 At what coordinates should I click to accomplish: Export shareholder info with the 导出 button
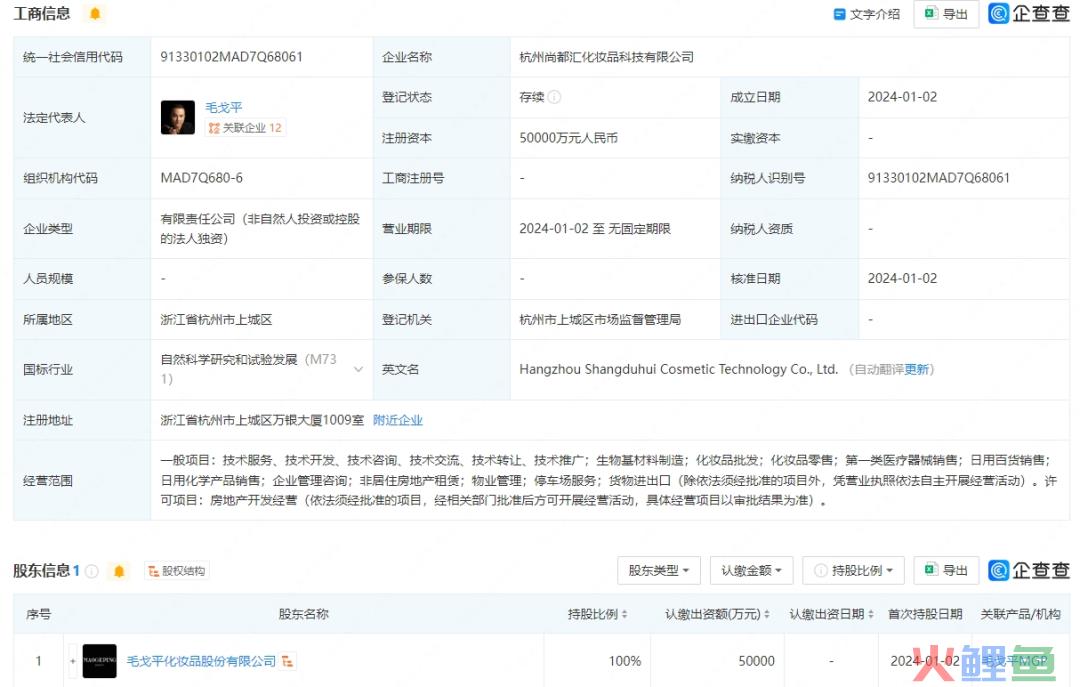pos(946,571)
